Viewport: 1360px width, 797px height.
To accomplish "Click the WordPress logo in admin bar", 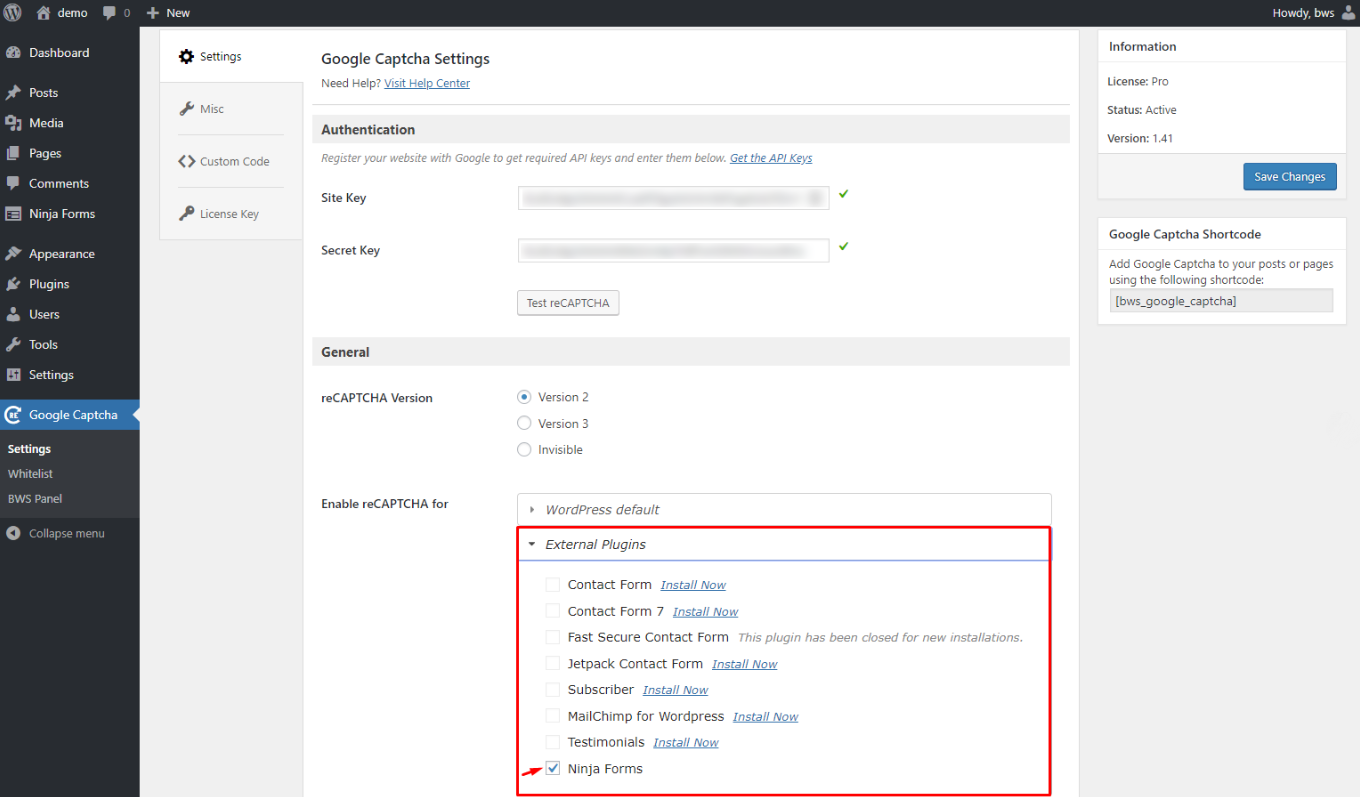I will 13,13.
